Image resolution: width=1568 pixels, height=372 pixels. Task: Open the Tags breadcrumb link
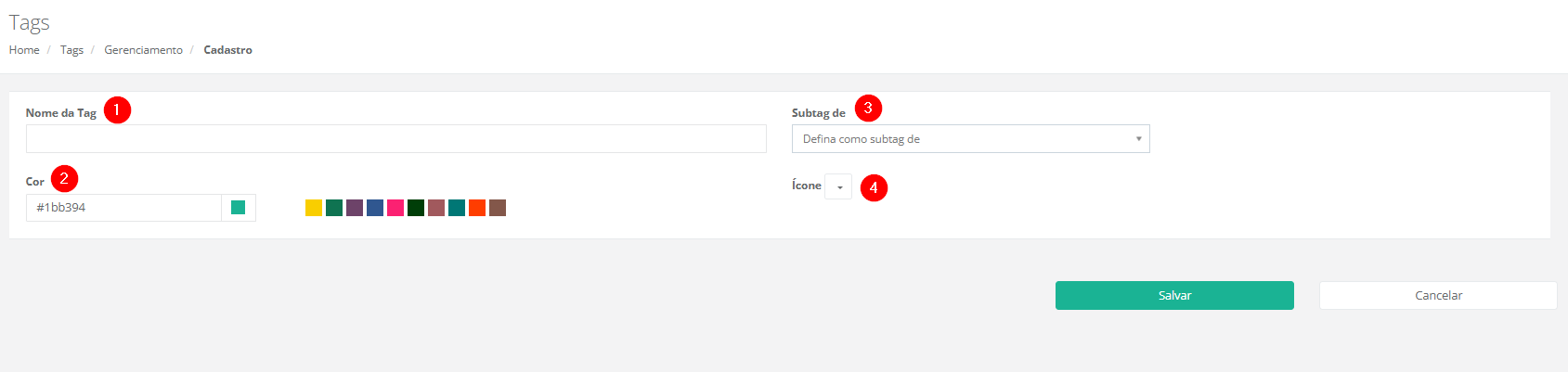click(71, 50)
